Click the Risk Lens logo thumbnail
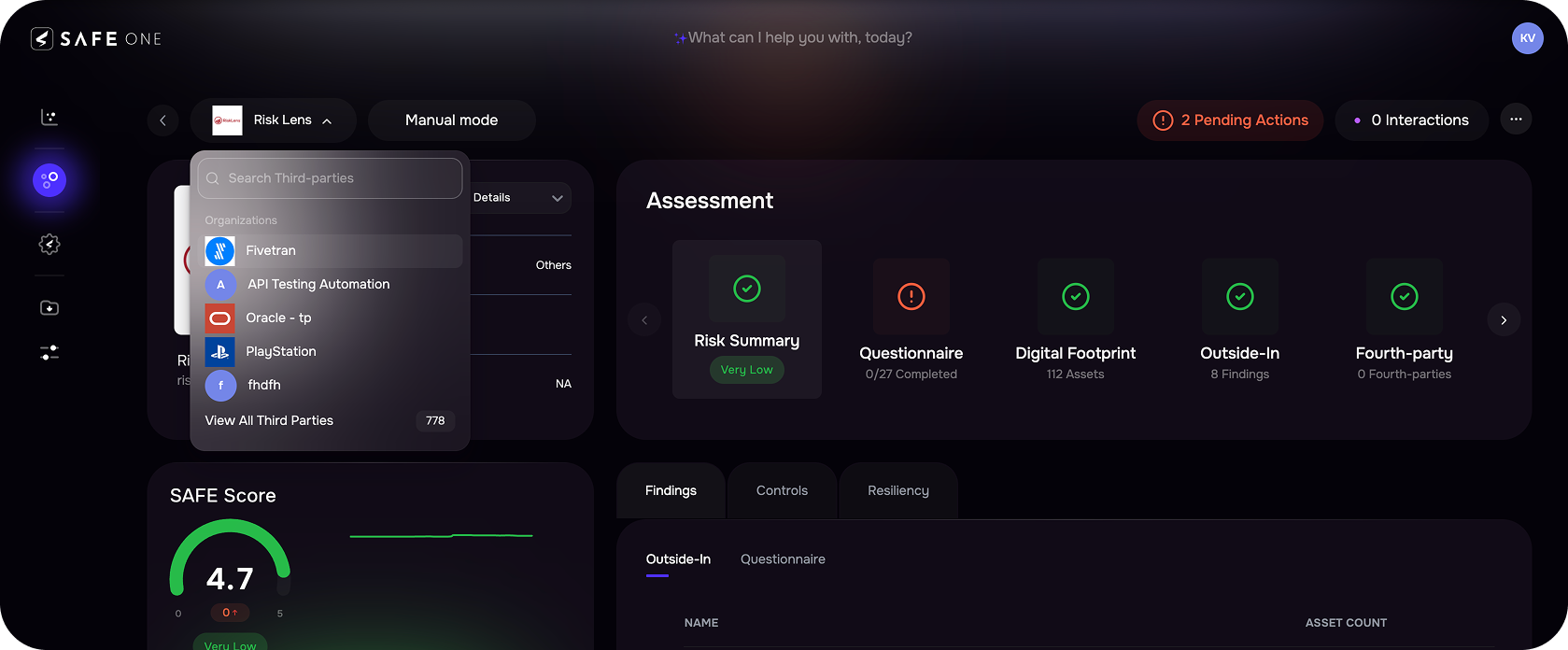 pos(227,120)
